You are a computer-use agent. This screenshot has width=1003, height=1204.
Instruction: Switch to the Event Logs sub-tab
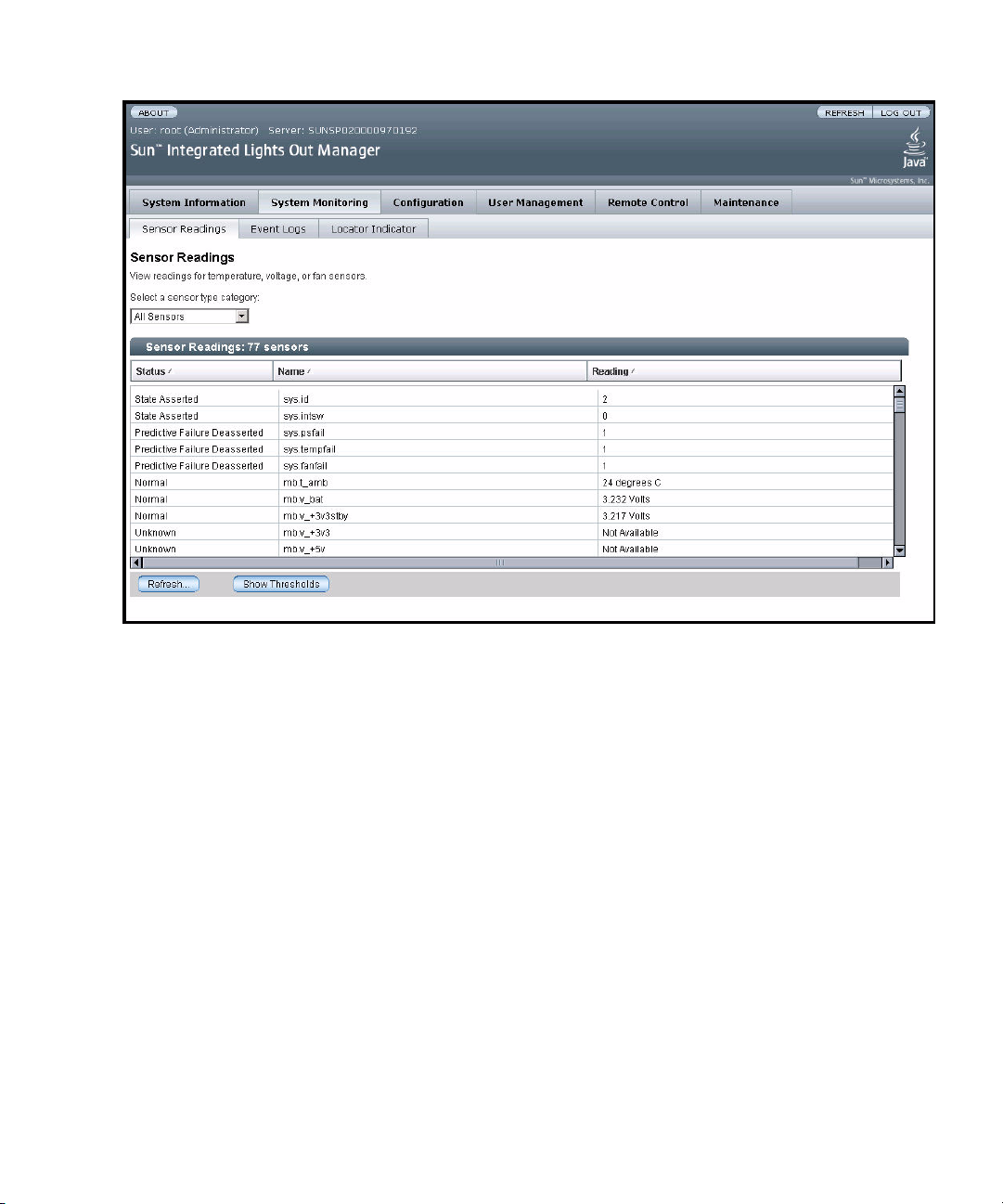point(278,229)
